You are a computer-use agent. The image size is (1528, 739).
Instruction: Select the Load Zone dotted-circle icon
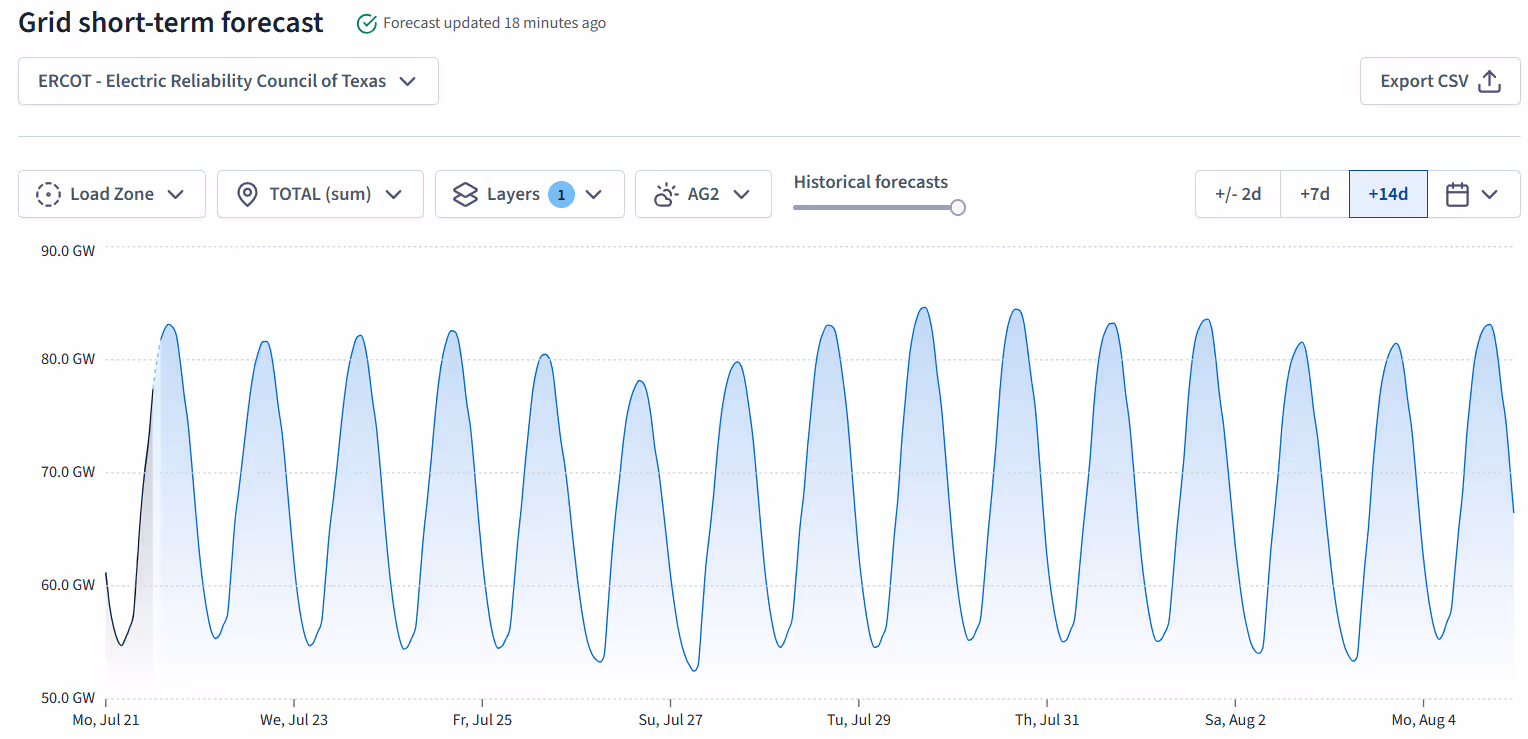click(x=47, y=194)
